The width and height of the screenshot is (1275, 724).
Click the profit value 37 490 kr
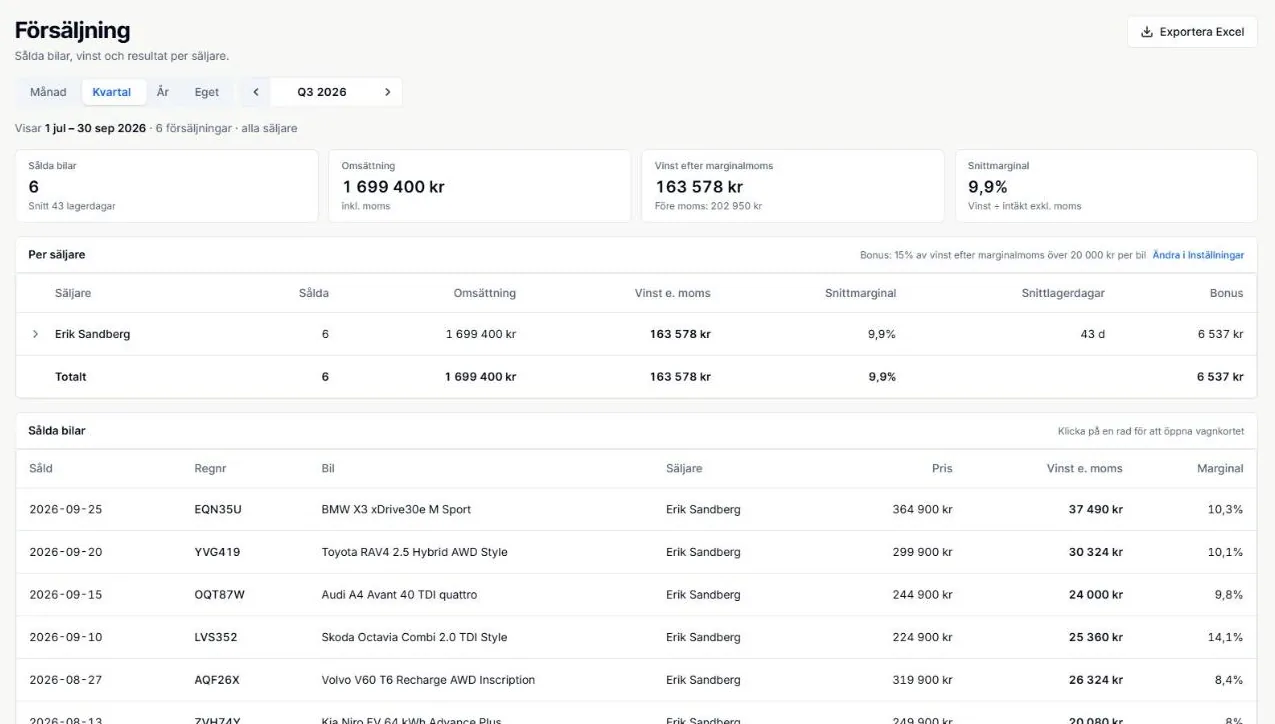[x=1095, y=509]
